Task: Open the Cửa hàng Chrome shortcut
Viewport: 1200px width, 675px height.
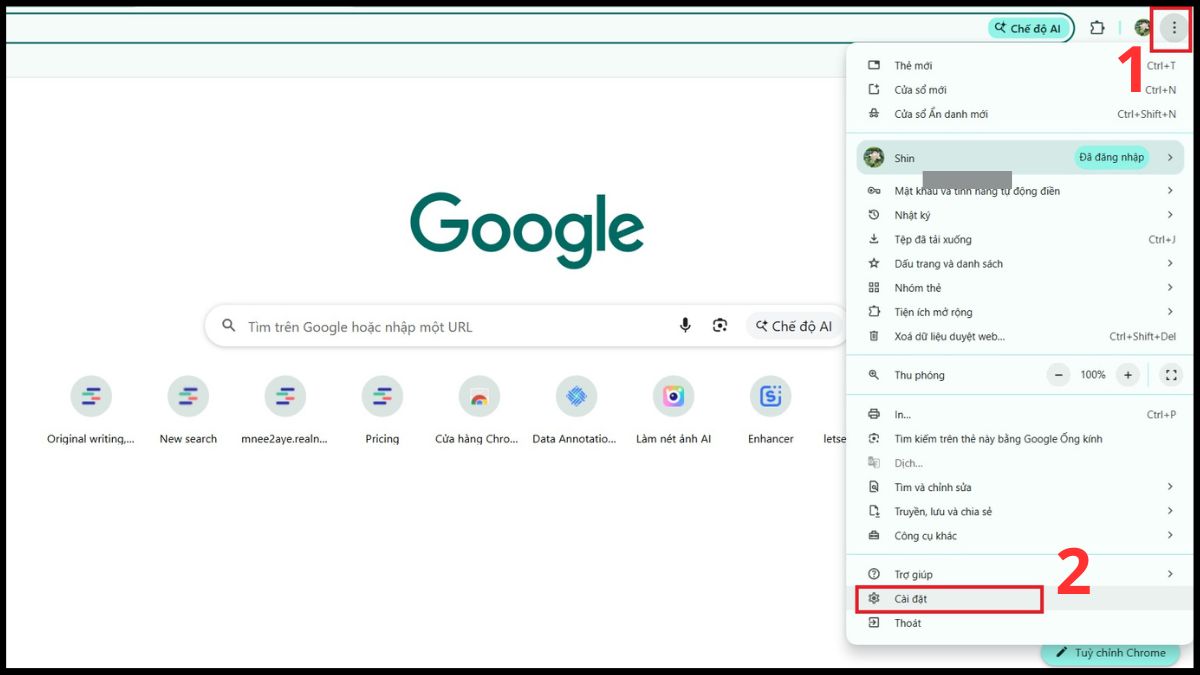Action: pos(478,411)
